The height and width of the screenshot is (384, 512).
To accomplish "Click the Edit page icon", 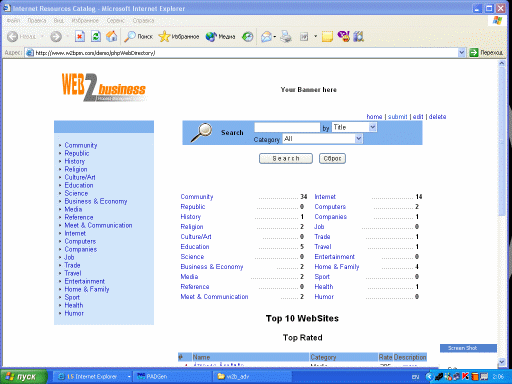I will click(304, 36).
